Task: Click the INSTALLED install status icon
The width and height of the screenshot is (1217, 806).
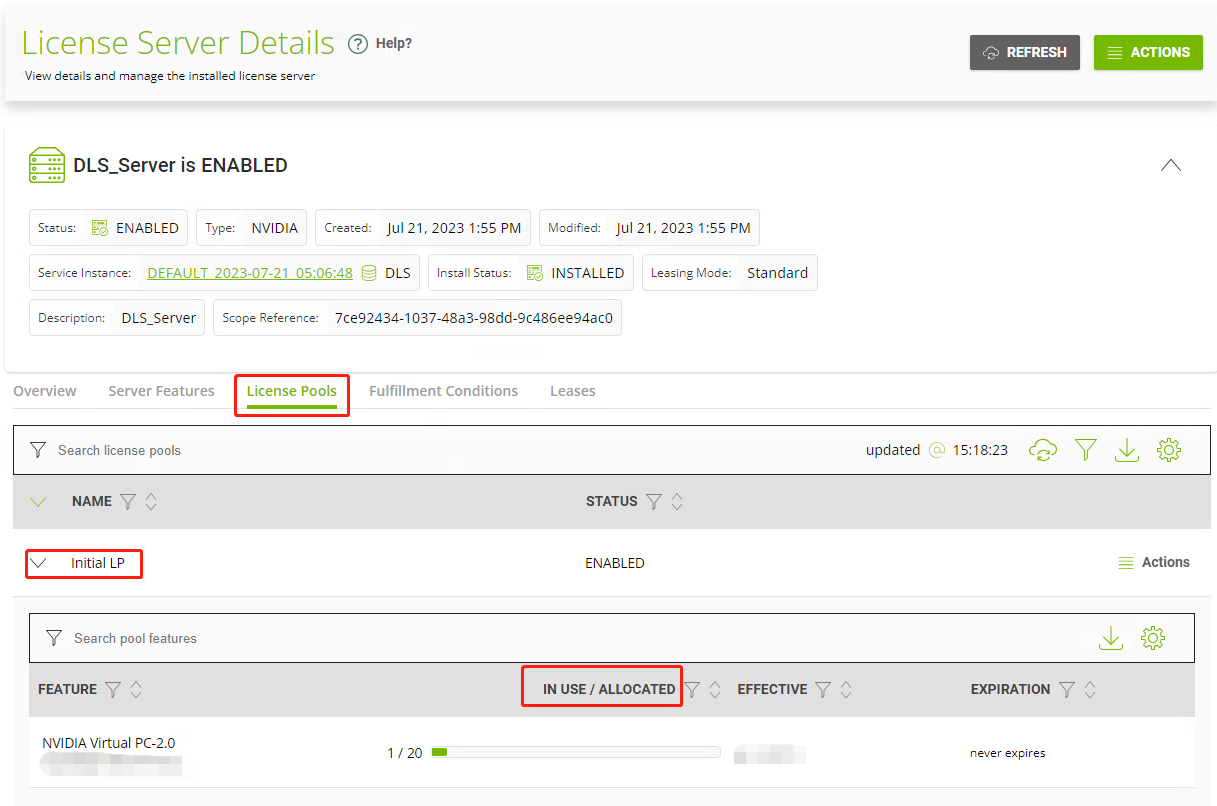Action: click(535, 273)
